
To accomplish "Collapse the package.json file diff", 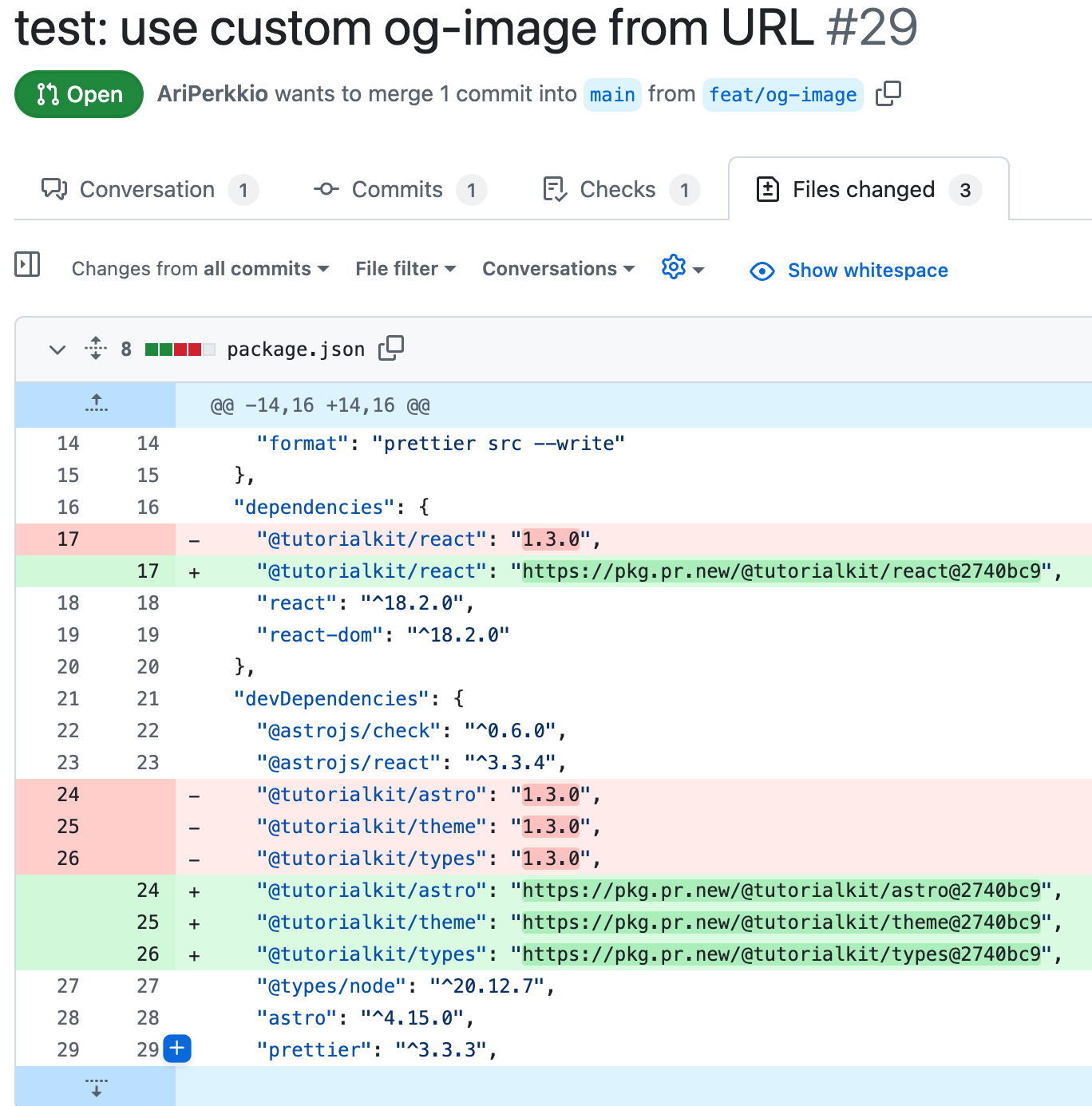I will pos(57,350).
